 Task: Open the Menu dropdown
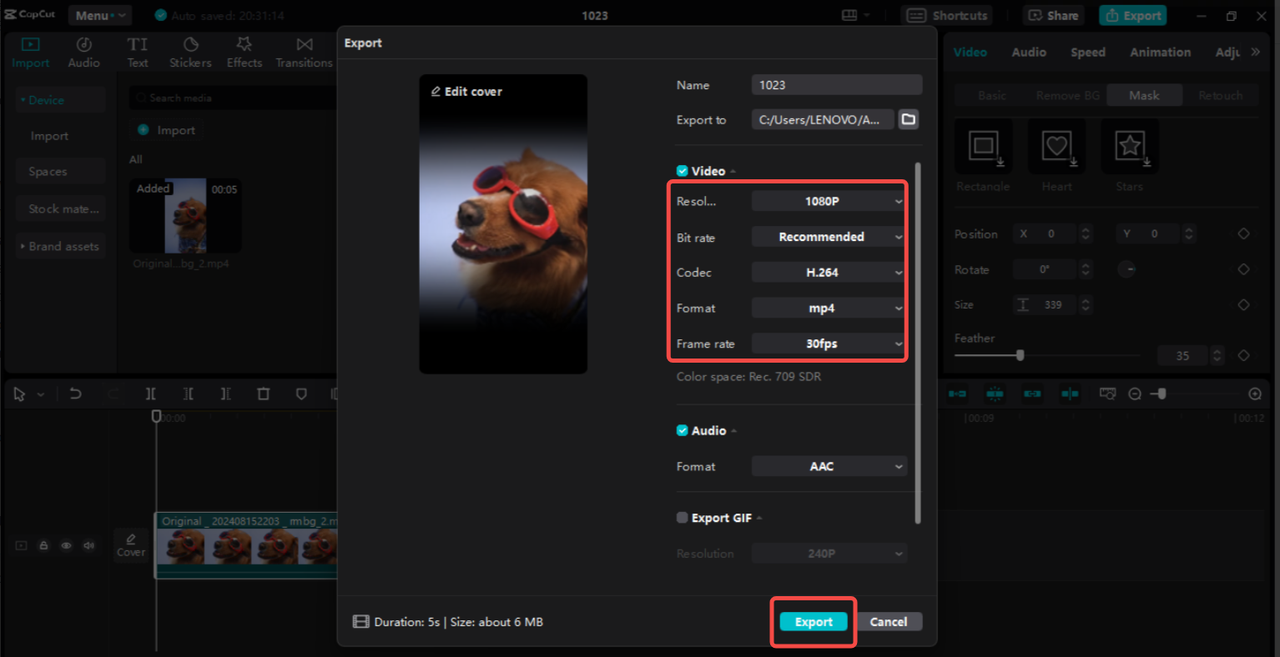pos(100,15)
